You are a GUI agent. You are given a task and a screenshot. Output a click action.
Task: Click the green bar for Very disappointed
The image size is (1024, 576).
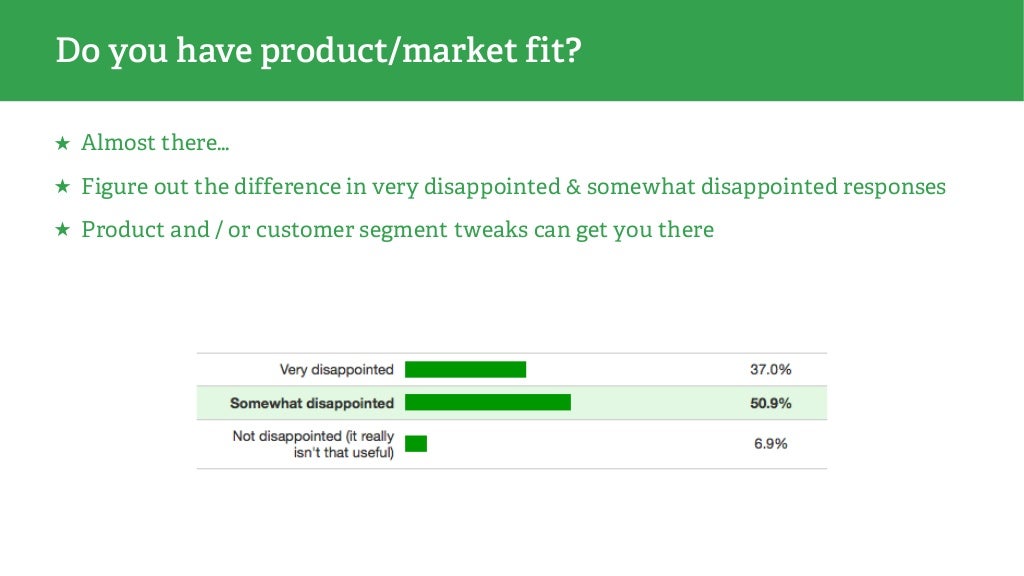[465, 370]
